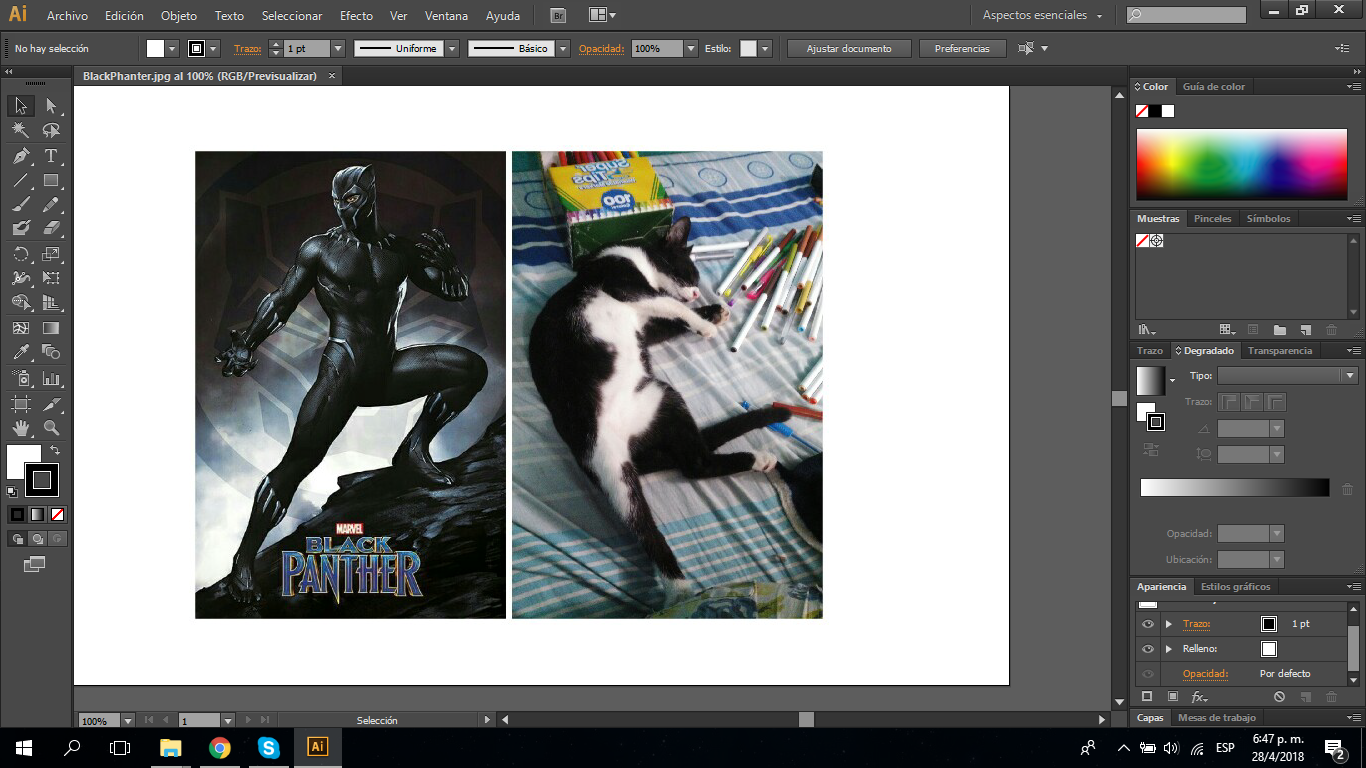
Task: Set paint to None in toolbox
Action: (x=58, y=514)
